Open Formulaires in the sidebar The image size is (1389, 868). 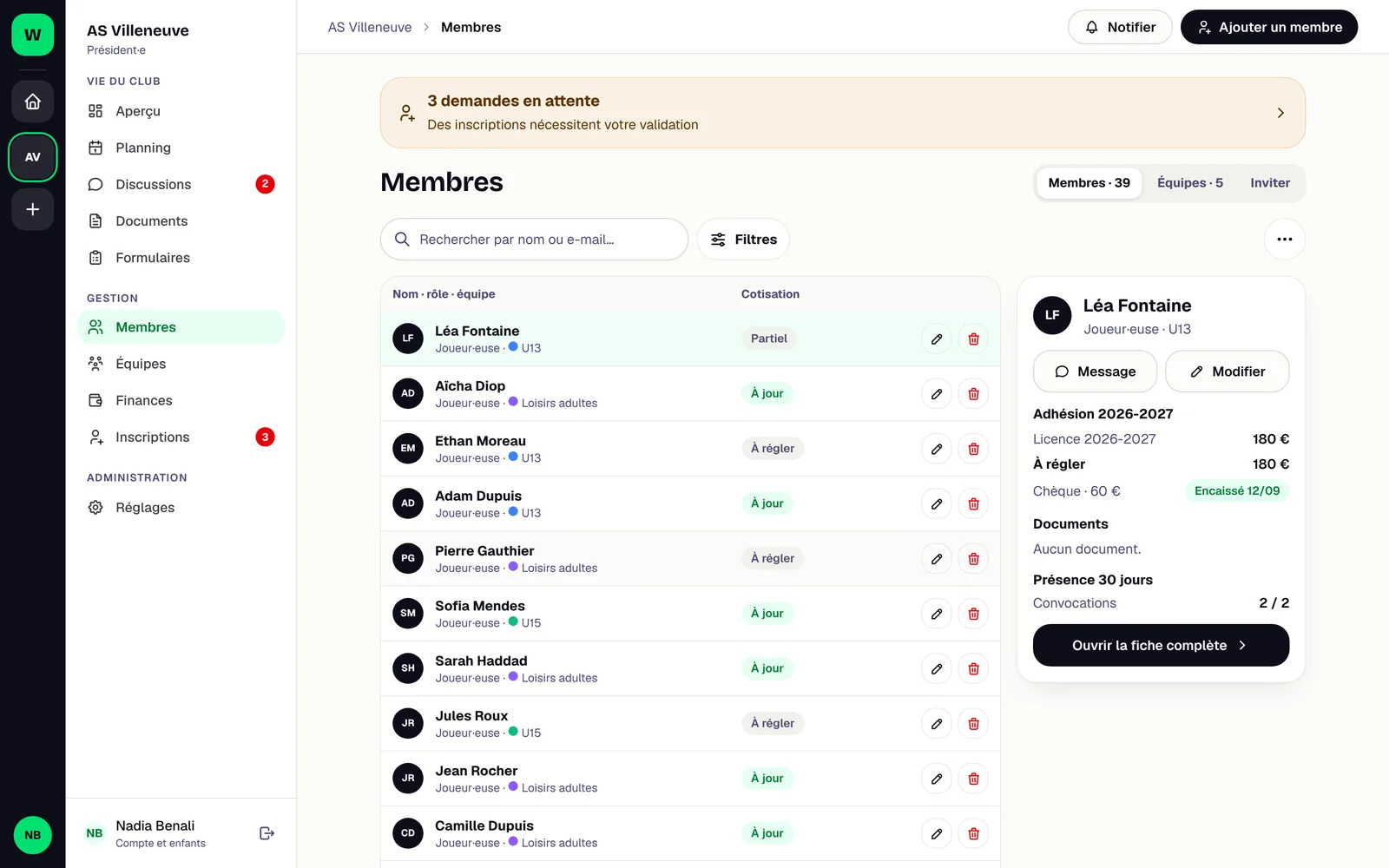181,258
